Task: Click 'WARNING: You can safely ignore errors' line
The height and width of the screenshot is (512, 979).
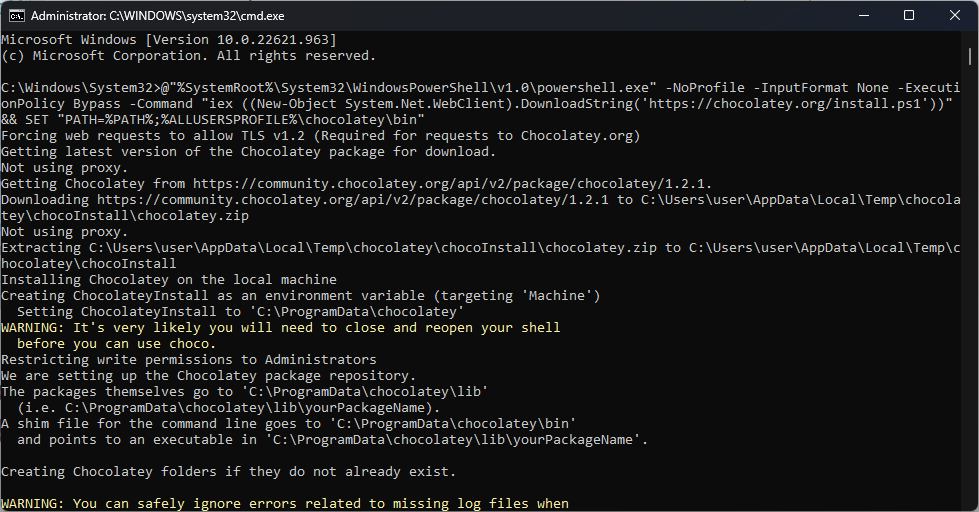Action: (x=285, y=504)
